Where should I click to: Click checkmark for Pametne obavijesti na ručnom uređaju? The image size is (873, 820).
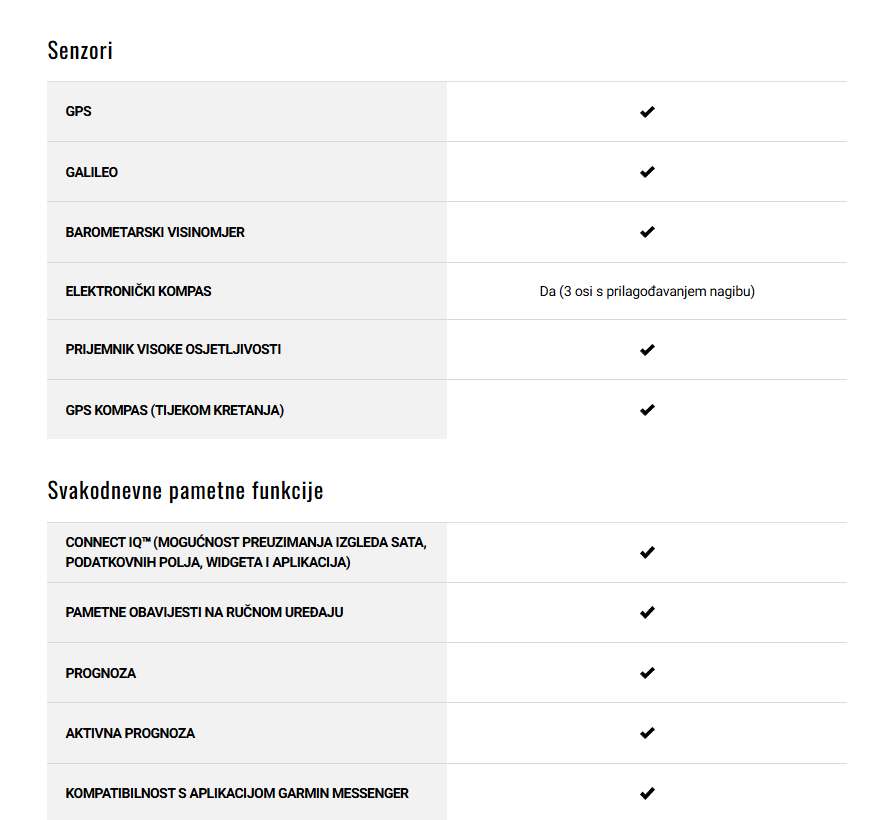[x=647, y=612]
